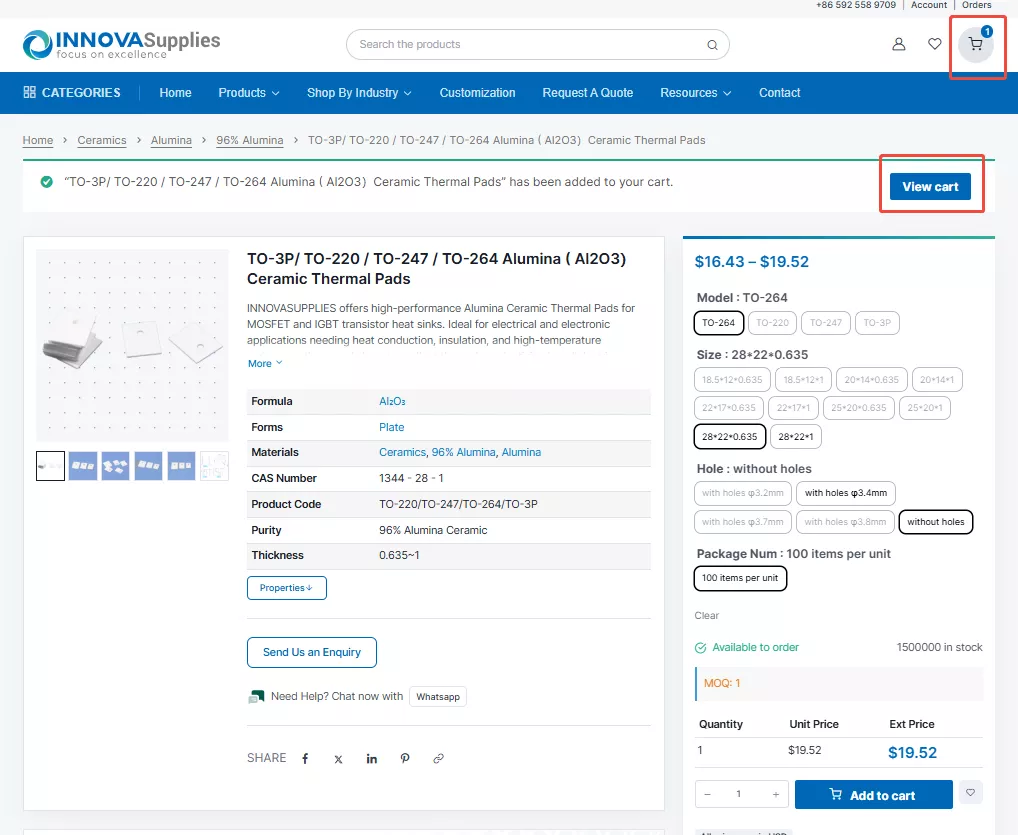
Task: Click the INNOVASupplies logo
Action: tap(121, 45)
